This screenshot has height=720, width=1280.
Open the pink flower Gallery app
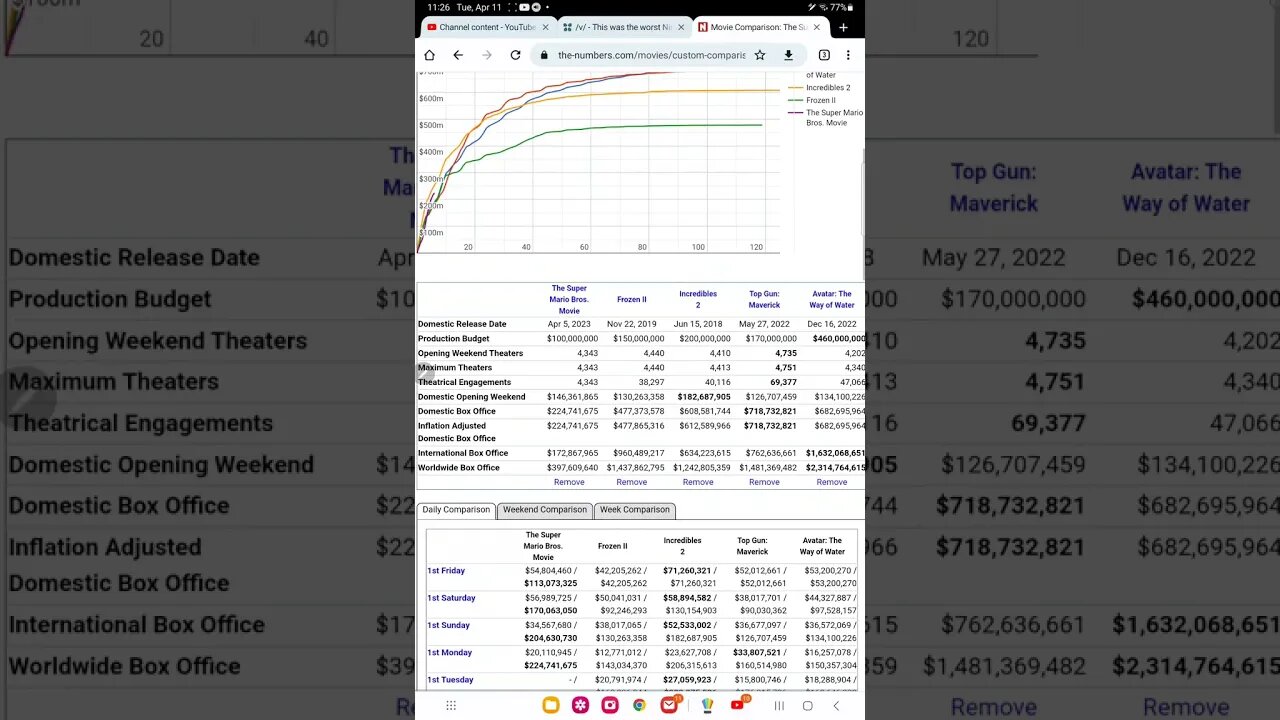coord(580,705)
